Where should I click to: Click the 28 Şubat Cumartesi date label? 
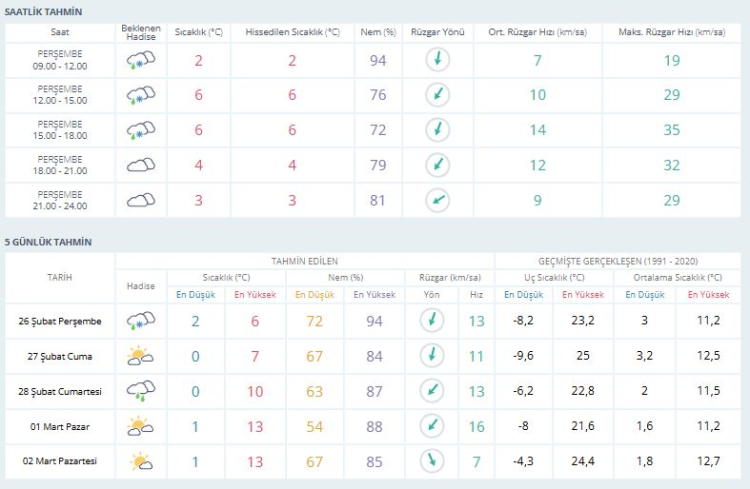coord(60,391)
